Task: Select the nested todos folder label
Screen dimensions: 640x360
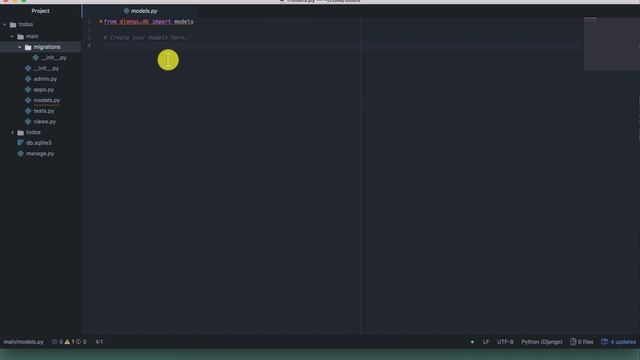Action: click(x=33, y=132)
